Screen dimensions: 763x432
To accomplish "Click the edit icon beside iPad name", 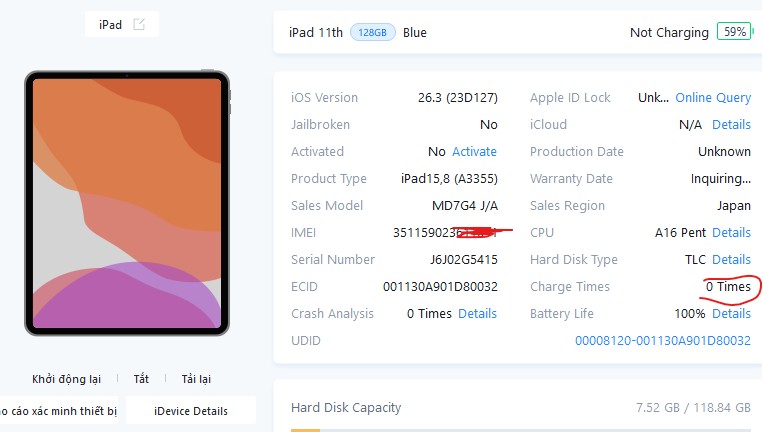I will coord(139,24).
